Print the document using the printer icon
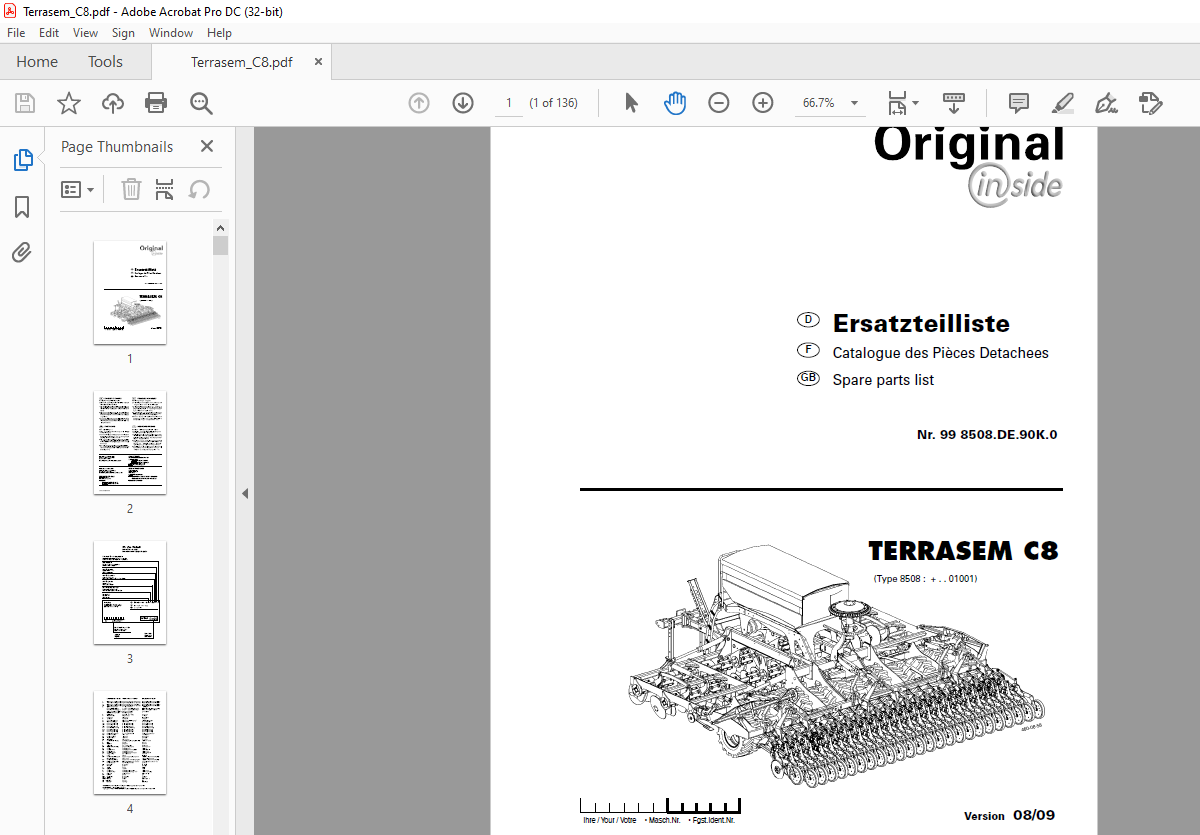The height and width of the screenshot is (835, 1200). pos(156,103)
